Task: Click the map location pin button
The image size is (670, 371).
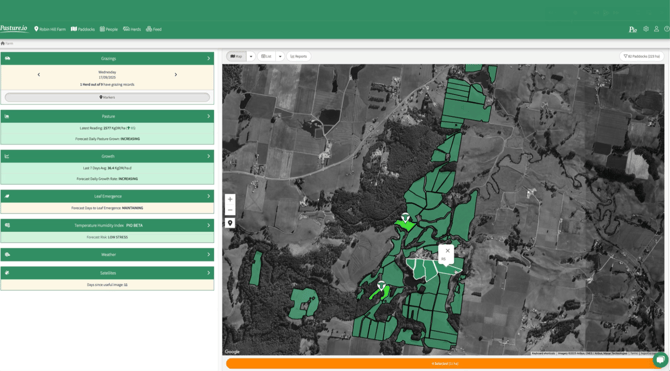Action: pos(230,223)
